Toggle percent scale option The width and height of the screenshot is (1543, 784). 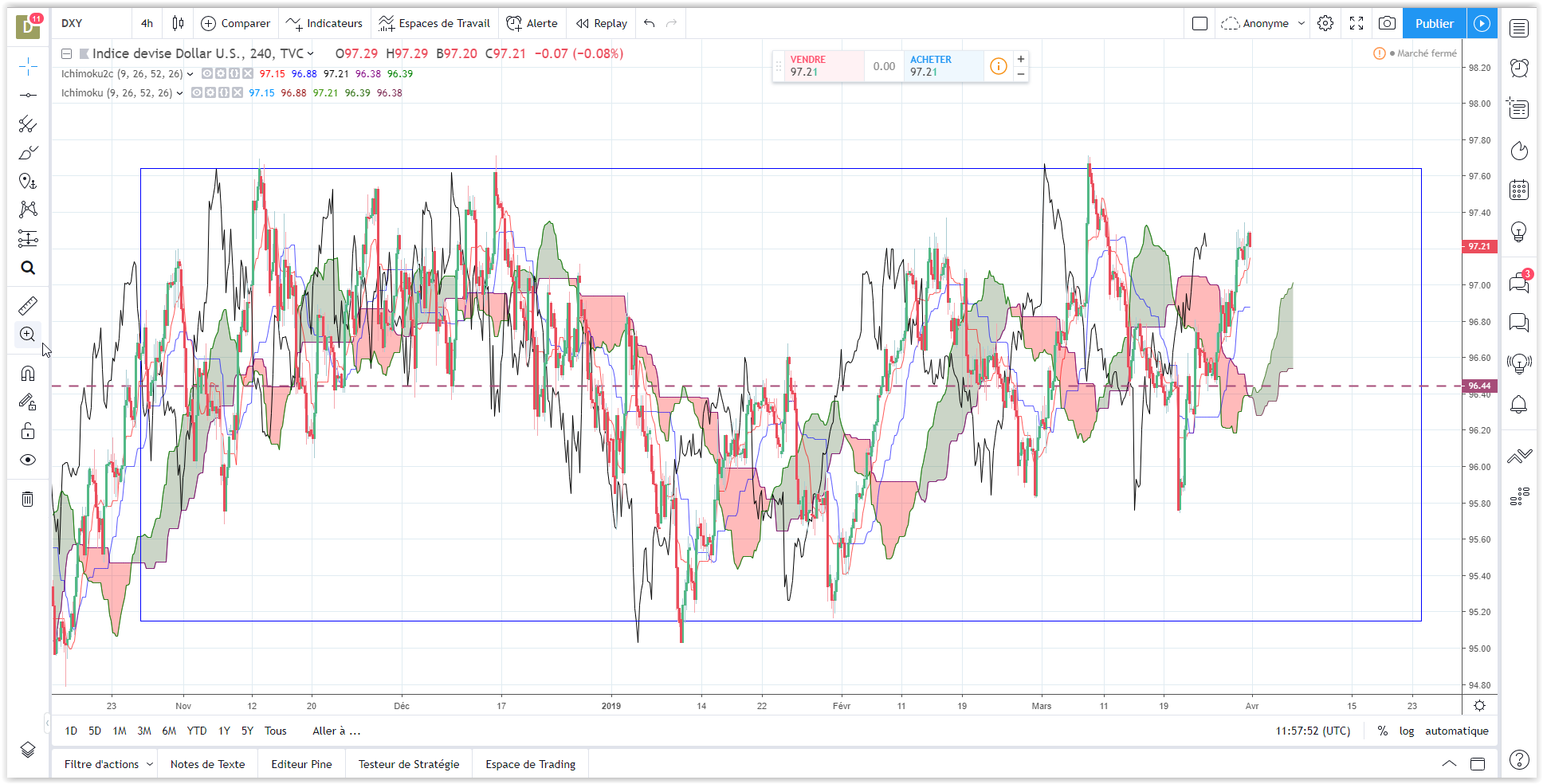point(1383,731)
